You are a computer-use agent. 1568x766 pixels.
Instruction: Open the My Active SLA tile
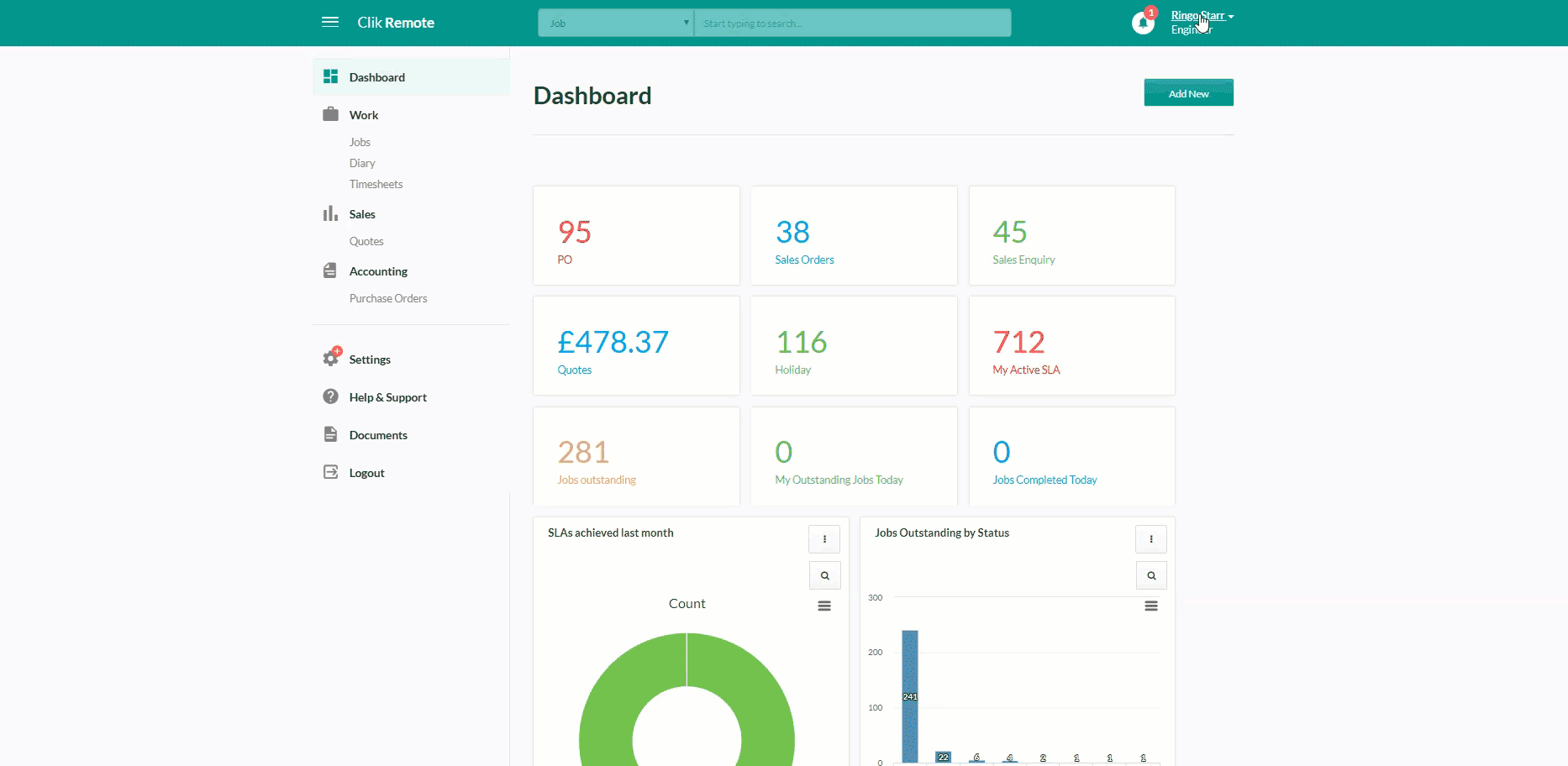[1071, 345]
